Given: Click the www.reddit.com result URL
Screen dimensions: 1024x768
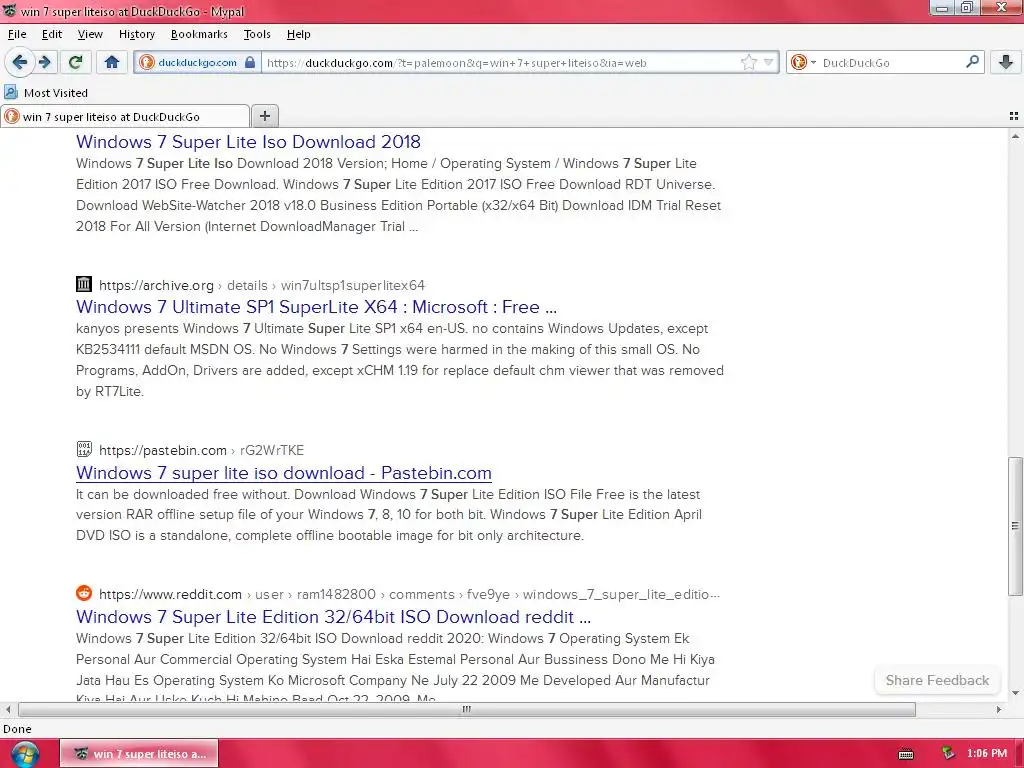Looking at the screenshot, I should (x=170, y=594).
